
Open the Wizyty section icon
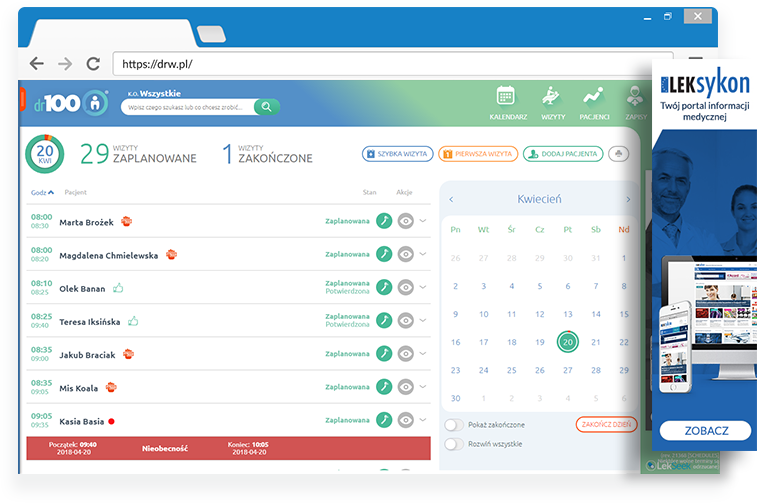click(x=552, y=97)
